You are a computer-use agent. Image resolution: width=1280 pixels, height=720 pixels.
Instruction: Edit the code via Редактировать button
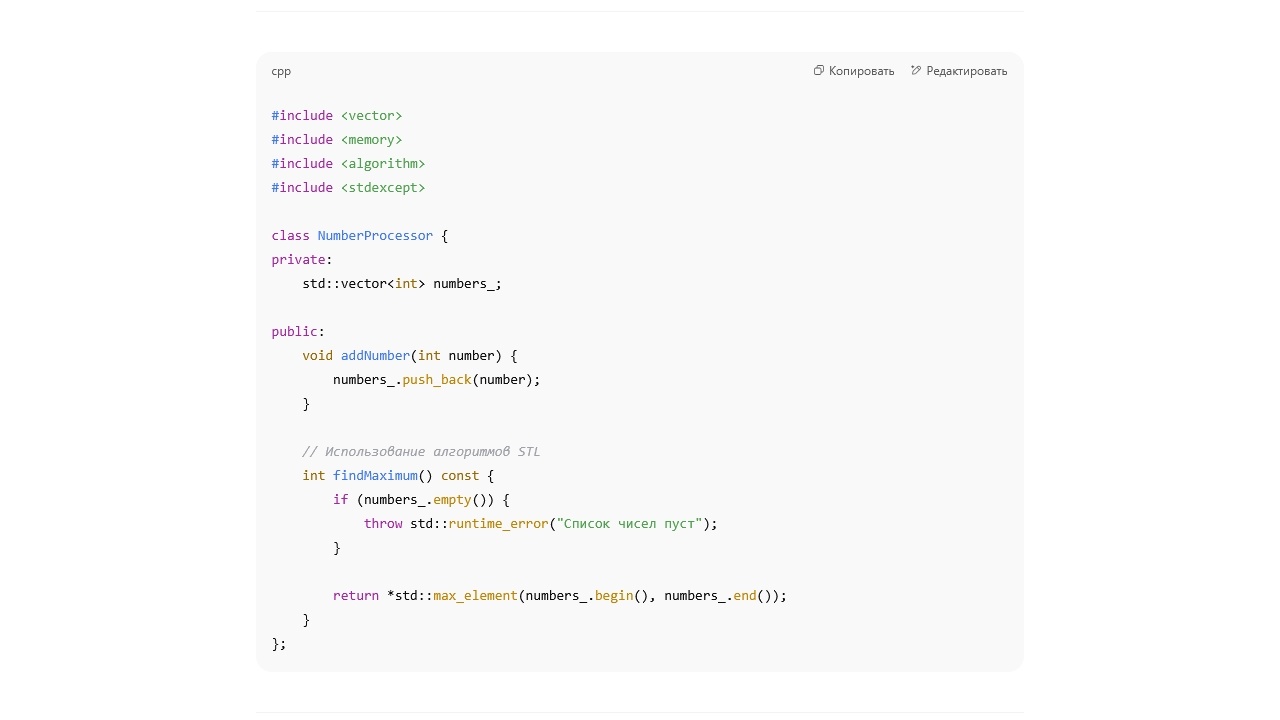point(965,70)
